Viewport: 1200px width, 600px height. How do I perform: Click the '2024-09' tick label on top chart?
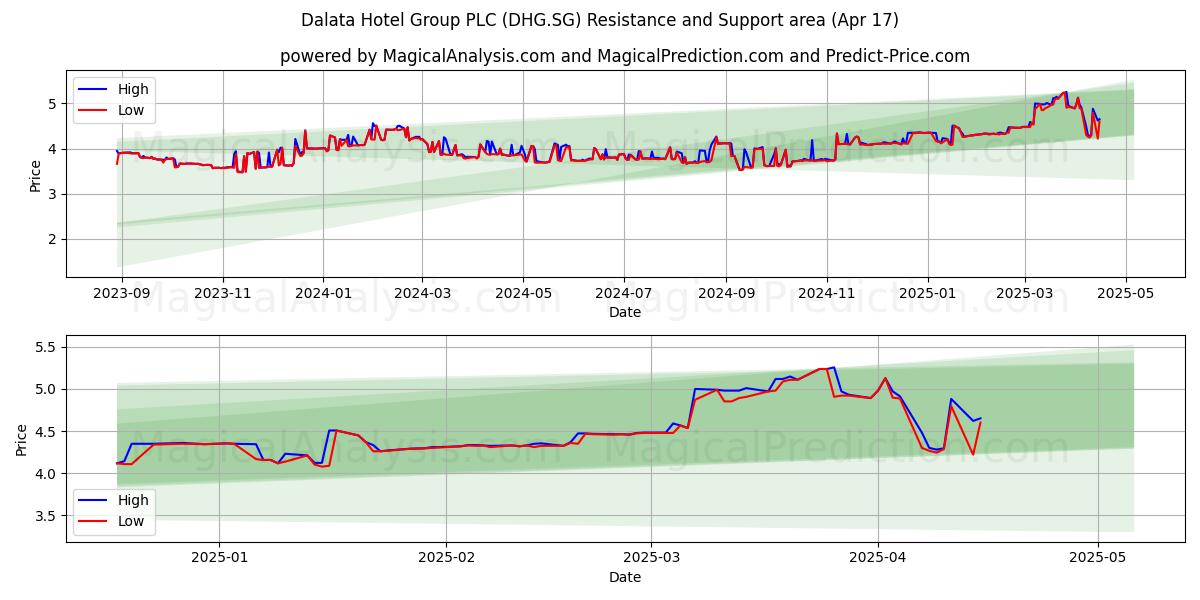click(x=726, y=293)
